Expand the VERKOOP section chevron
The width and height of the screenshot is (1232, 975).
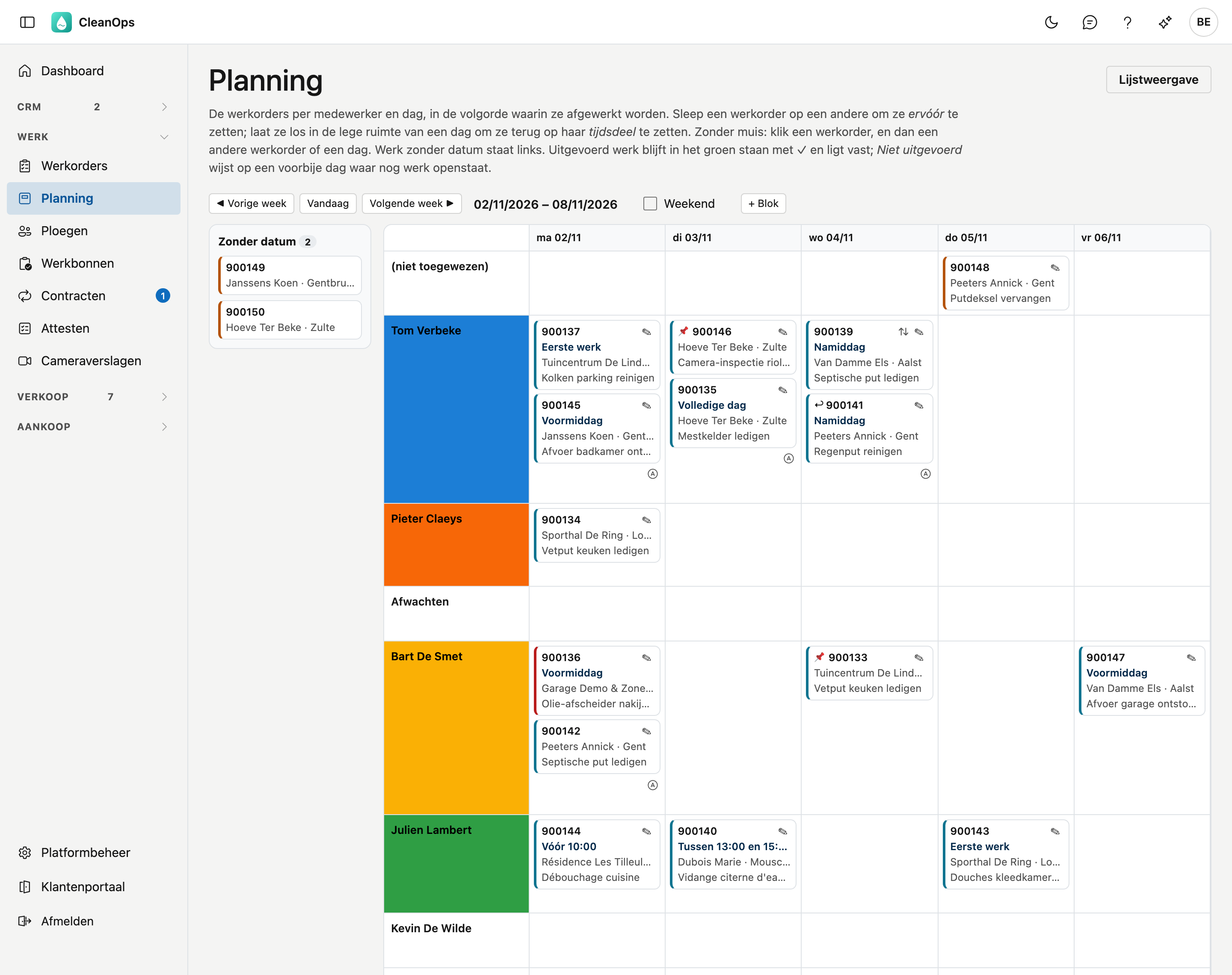point(164,397)
